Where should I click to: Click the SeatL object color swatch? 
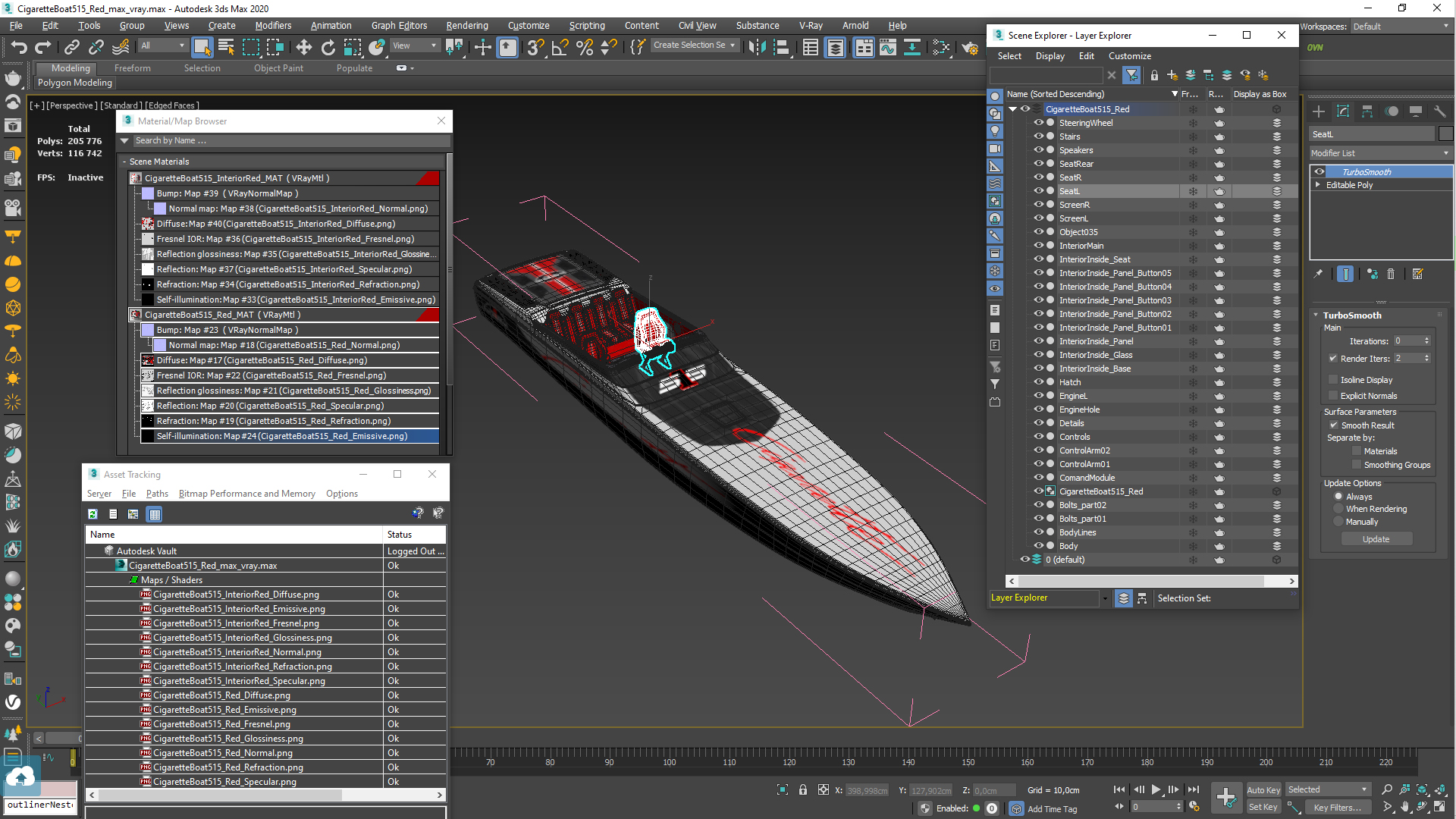coord(1445,134)
